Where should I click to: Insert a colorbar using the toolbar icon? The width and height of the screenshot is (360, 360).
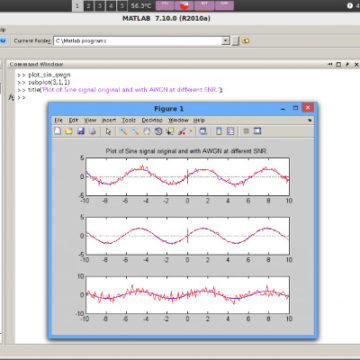point(219,131)
